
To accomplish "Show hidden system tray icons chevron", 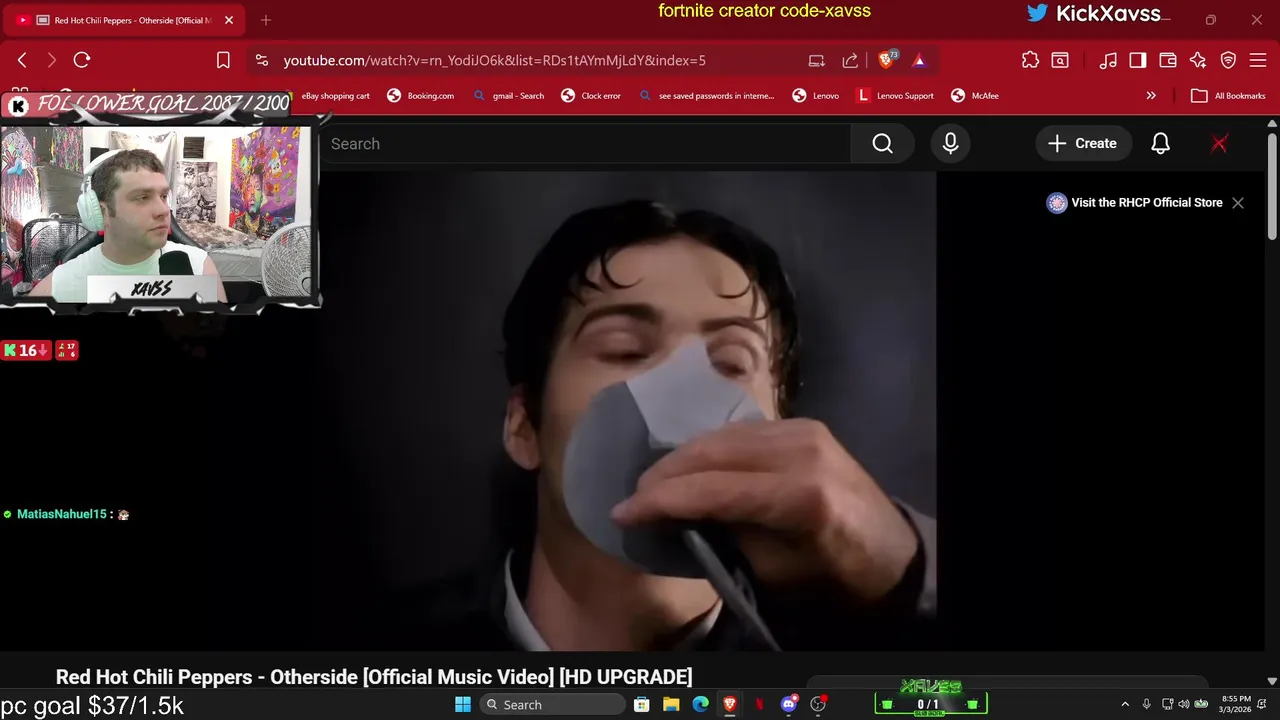I will pos(1125,705).
